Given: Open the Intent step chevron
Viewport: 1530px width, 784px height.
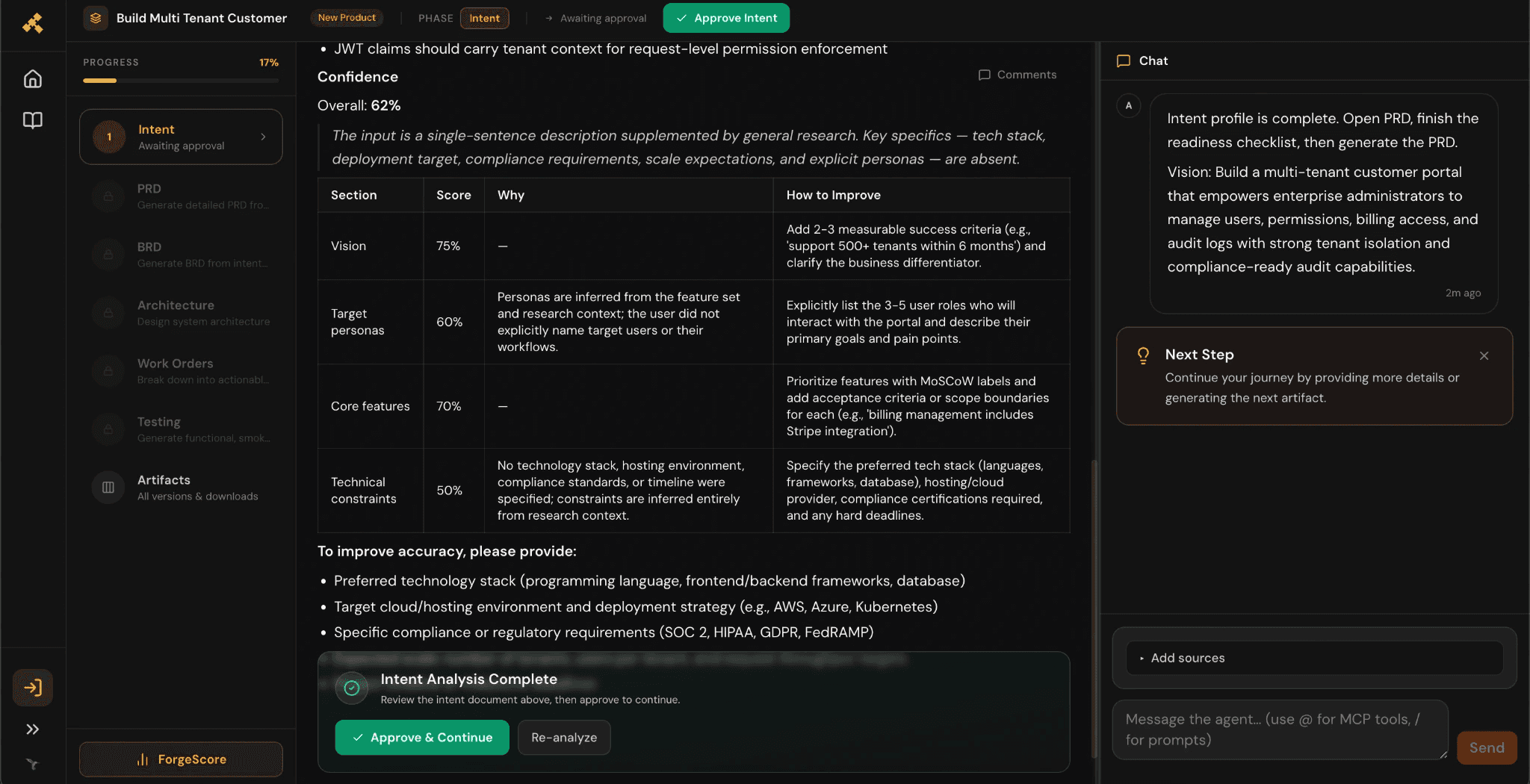Looking at the screenshot, I should 263,137.
